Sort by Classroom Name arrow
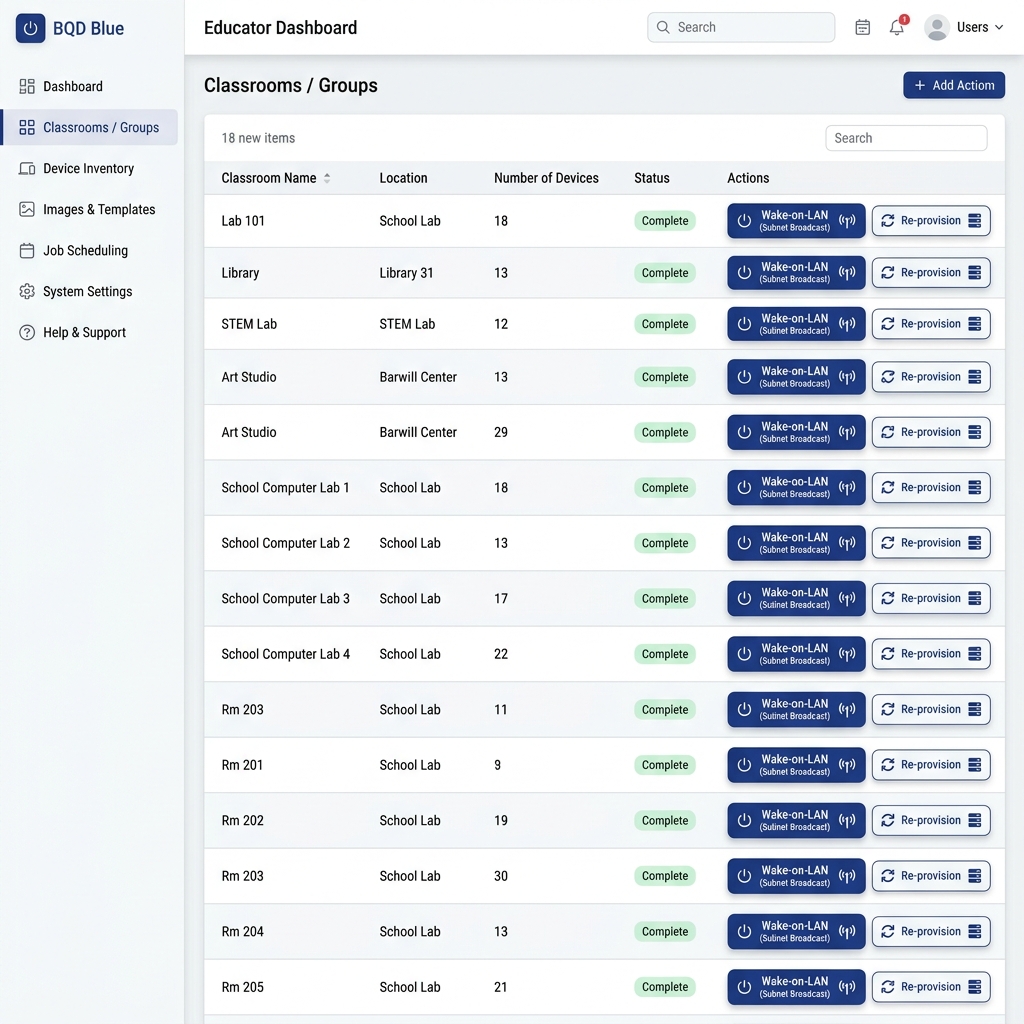The height and width of the screenshot is (1024, 1024). point(327,178)
